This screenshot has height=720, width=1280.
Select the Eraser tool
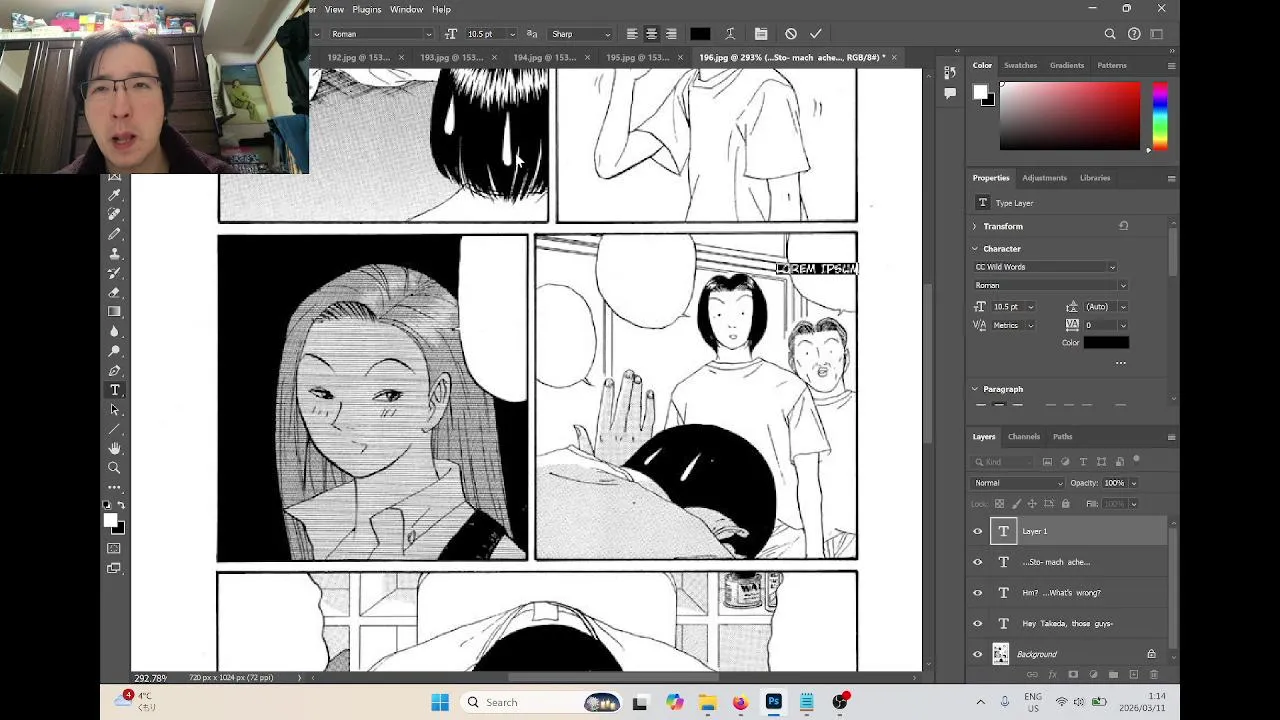pyautogui.click(x=115, y=292)
